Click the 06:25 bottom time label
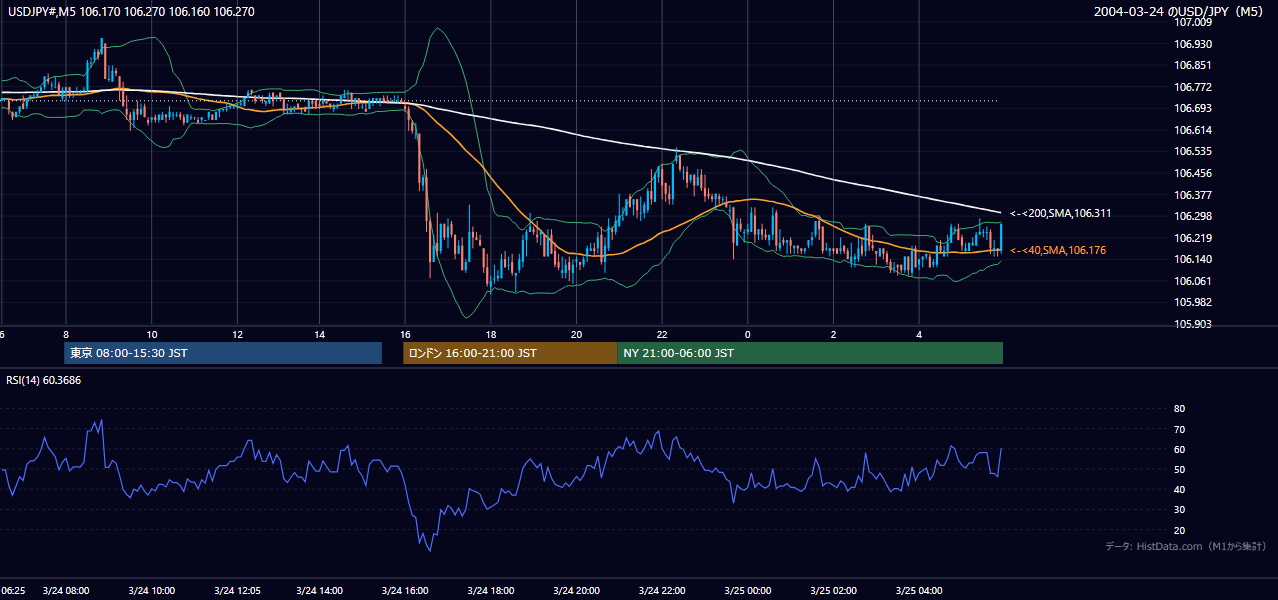Viewport: 1278px width, 600px height. pos(13,591)
